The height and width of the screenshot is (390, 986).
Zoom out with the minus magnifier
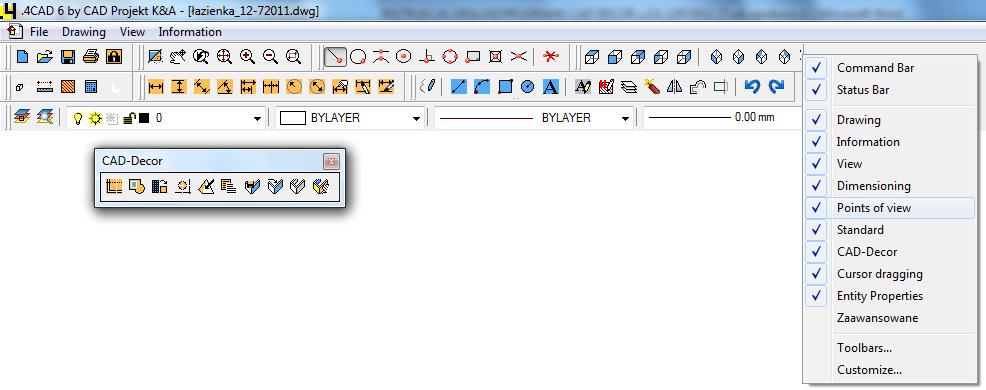[270, 57]
